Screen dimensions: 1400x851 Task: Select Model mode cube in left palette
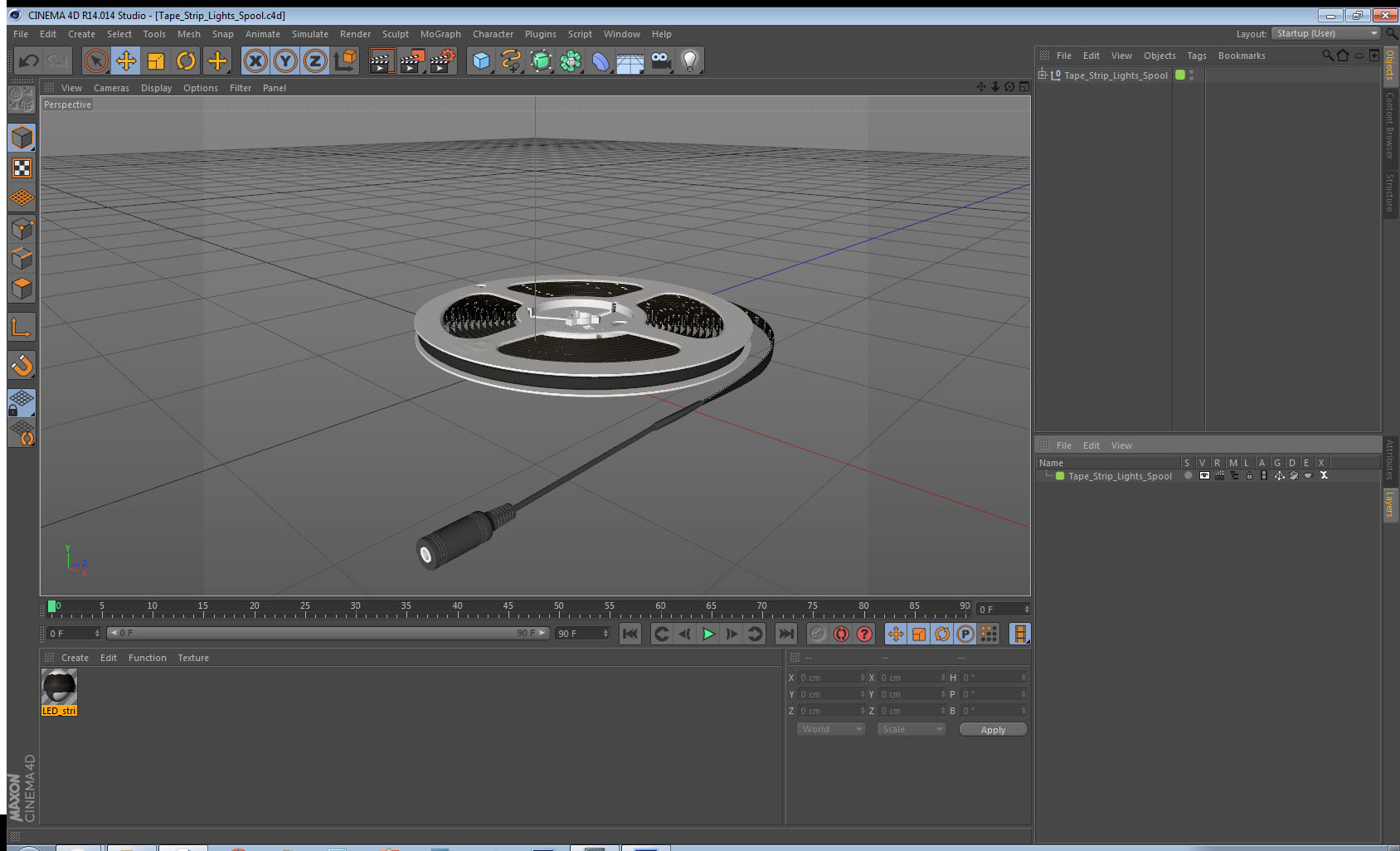pyautogui.click(x=22, y=138)
